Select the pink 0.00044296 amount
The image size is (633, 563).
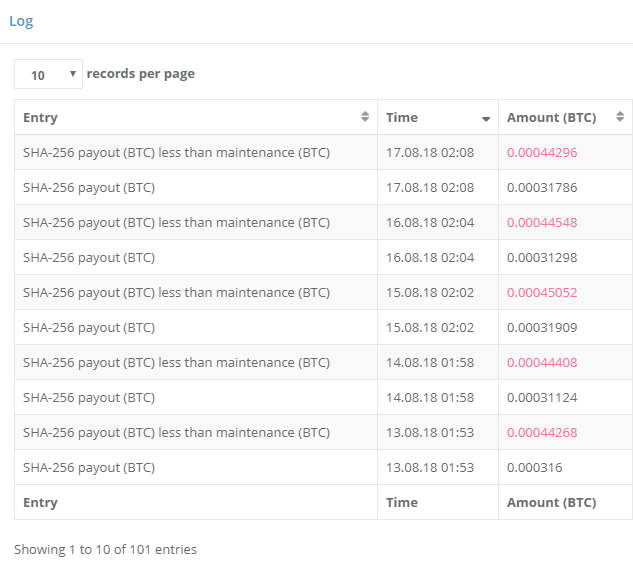(542, 152)
